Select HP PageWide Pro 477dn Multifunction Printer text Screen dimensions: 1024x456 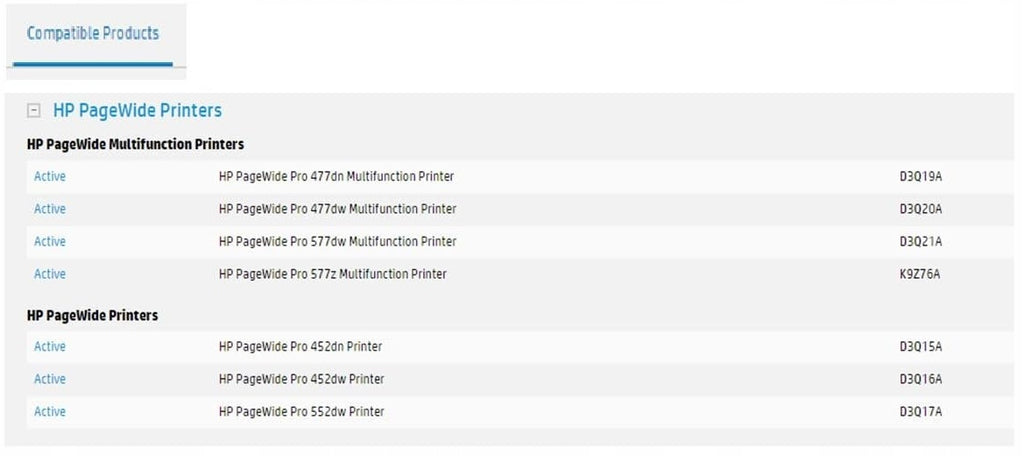pos(336,176)
